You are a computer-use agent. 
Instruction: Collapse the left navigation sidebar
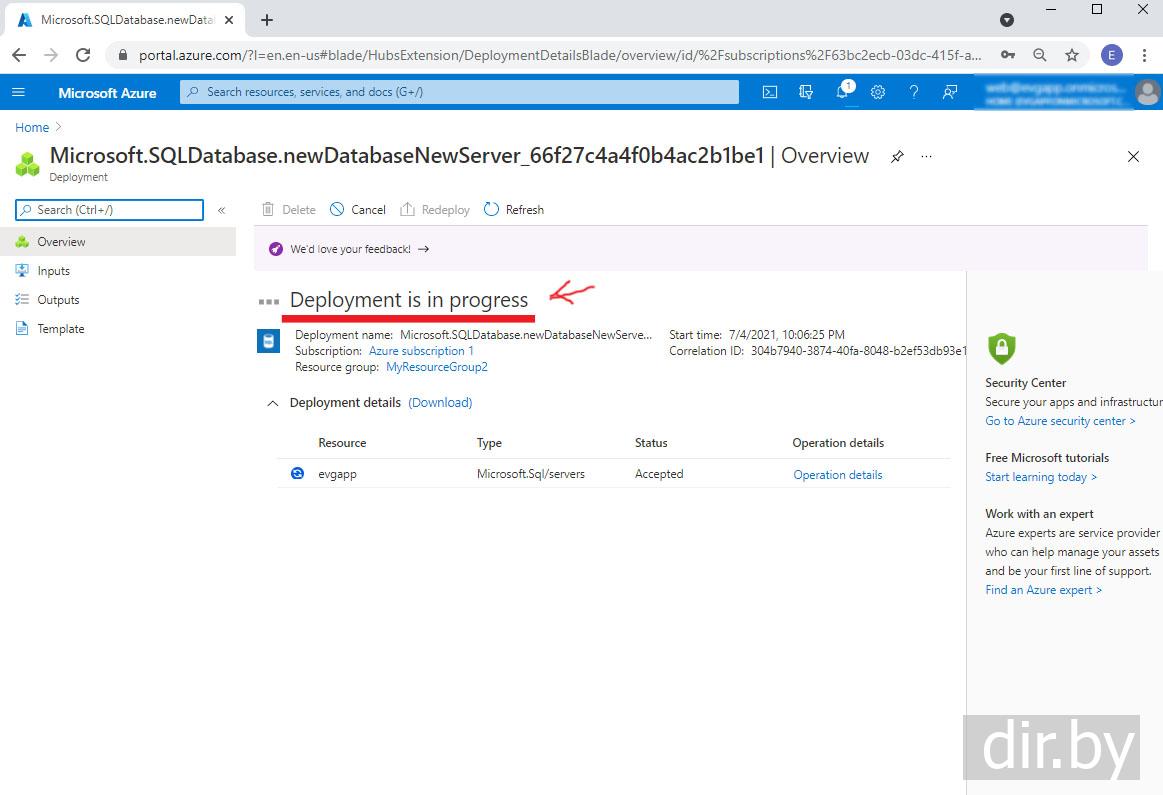pos(222,210)
